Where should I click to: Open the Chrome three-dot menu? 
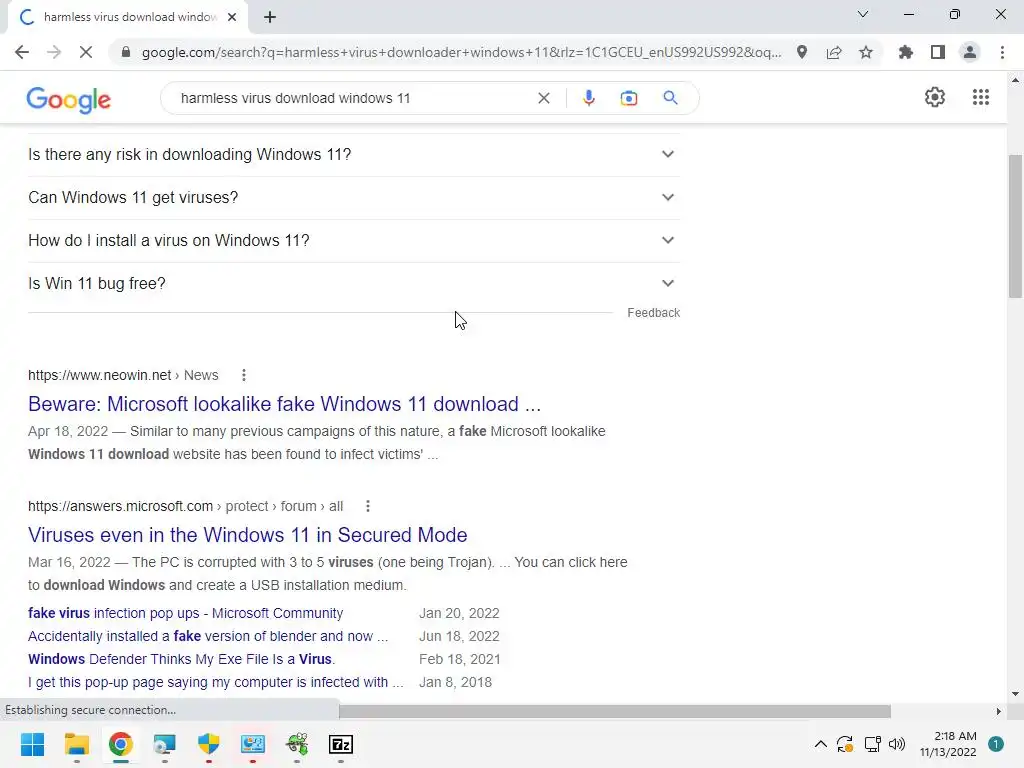click(1002, 52)
